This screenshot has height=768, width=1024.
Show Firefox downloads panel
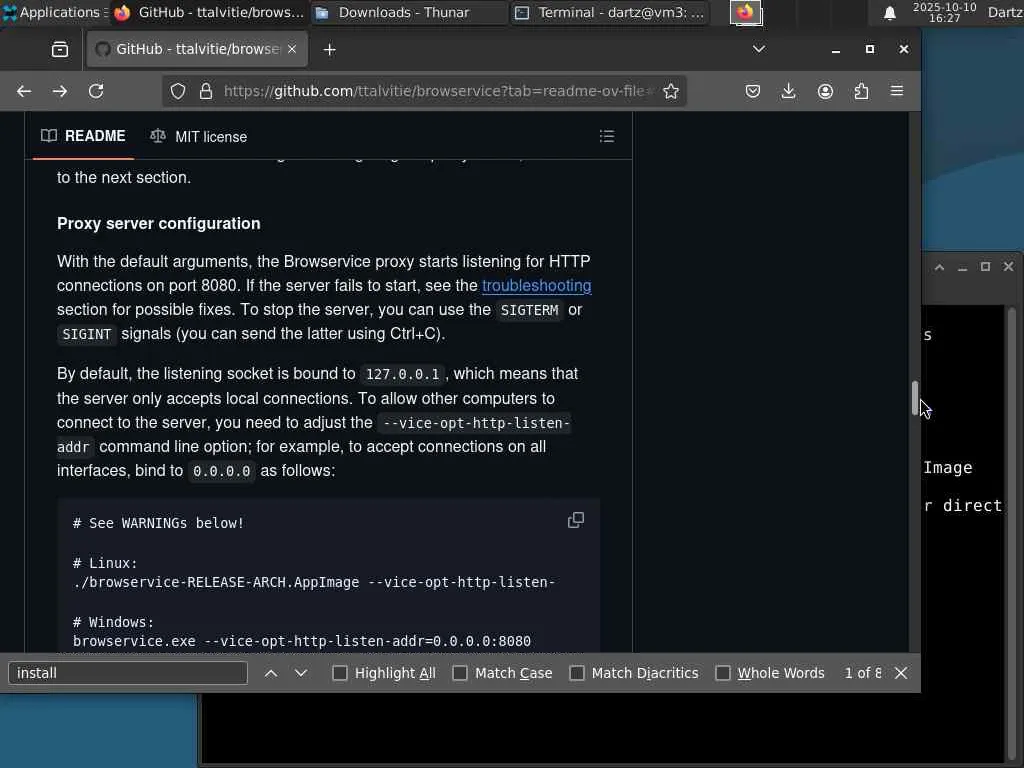789,91
